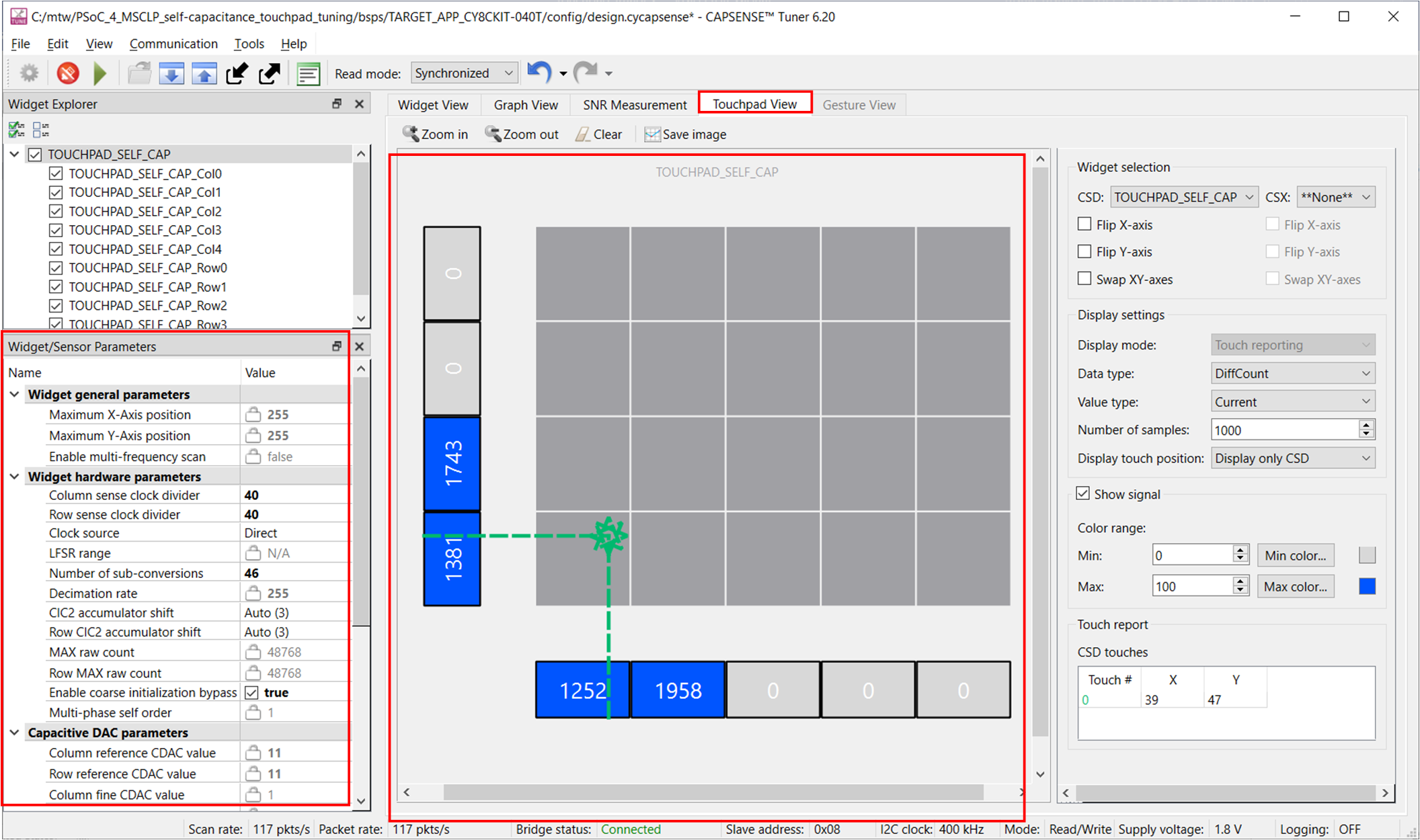Click the Min color... button
The image size is (1420, 840).
click(1295, 555)
